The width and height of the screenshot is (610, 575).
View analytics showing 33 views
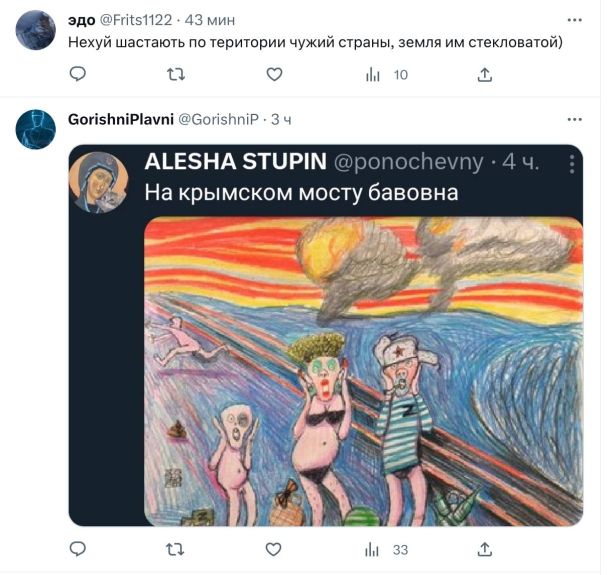click(386, 550)
